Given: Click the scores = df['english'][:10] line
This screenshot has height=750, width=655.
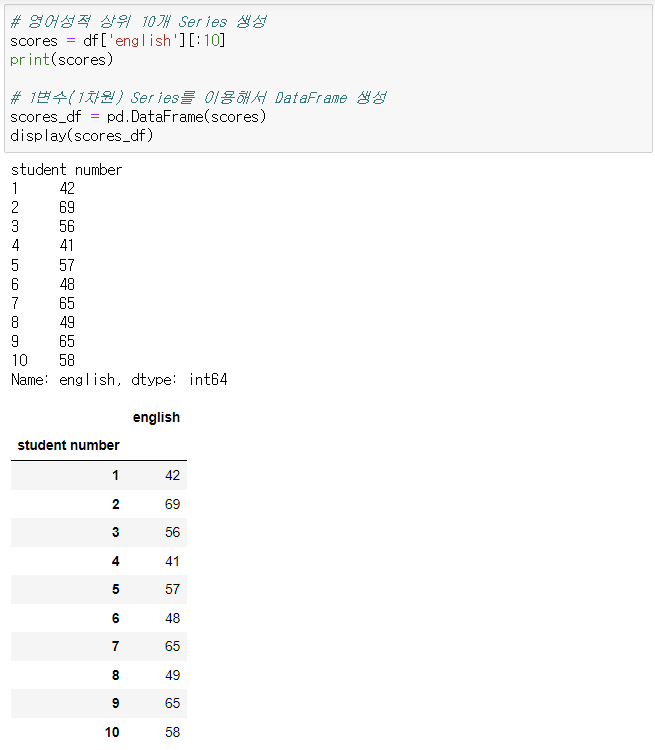Looking at the screenshot, I should (x=118, y=41).
